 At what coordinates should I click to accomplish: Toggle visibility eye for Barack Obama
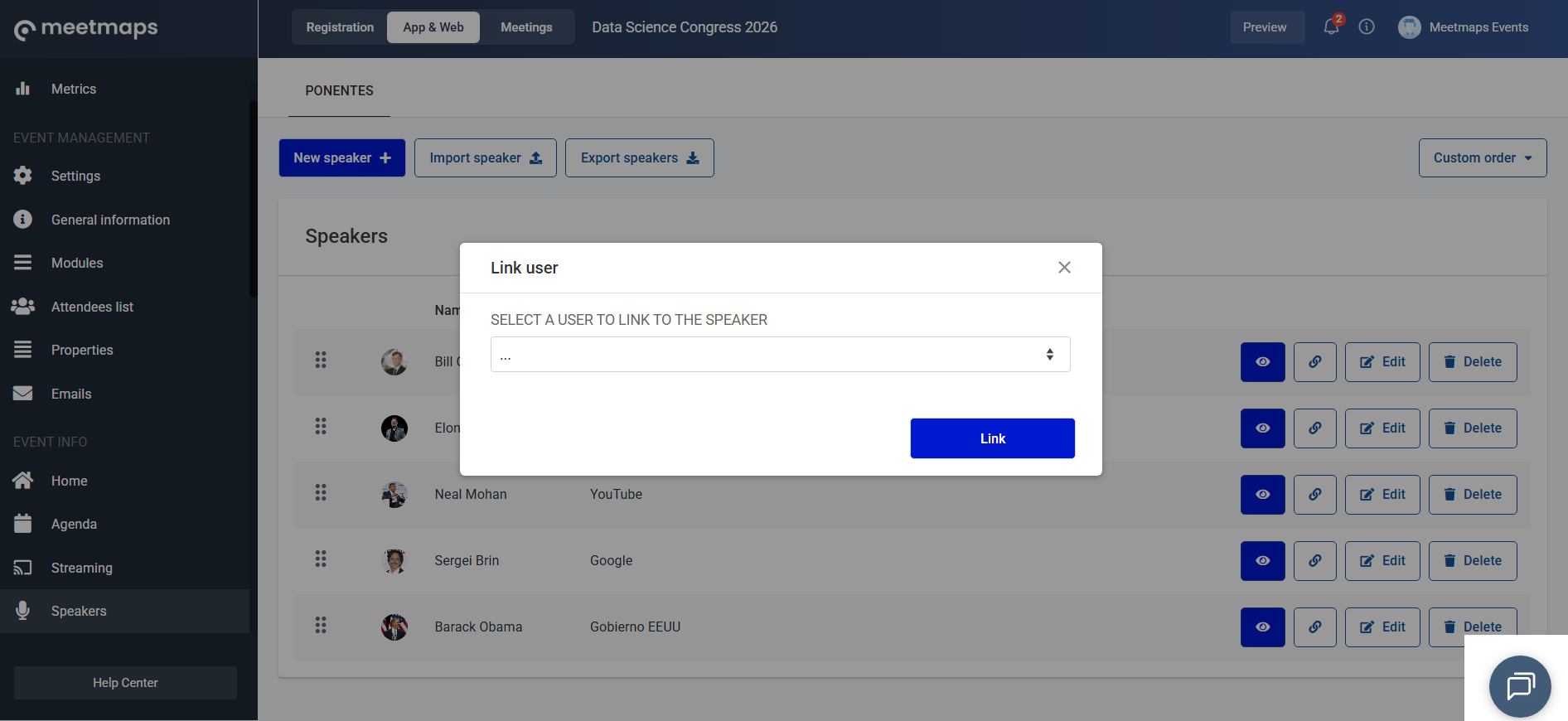pyautogui.click(x=1262, y=627)
